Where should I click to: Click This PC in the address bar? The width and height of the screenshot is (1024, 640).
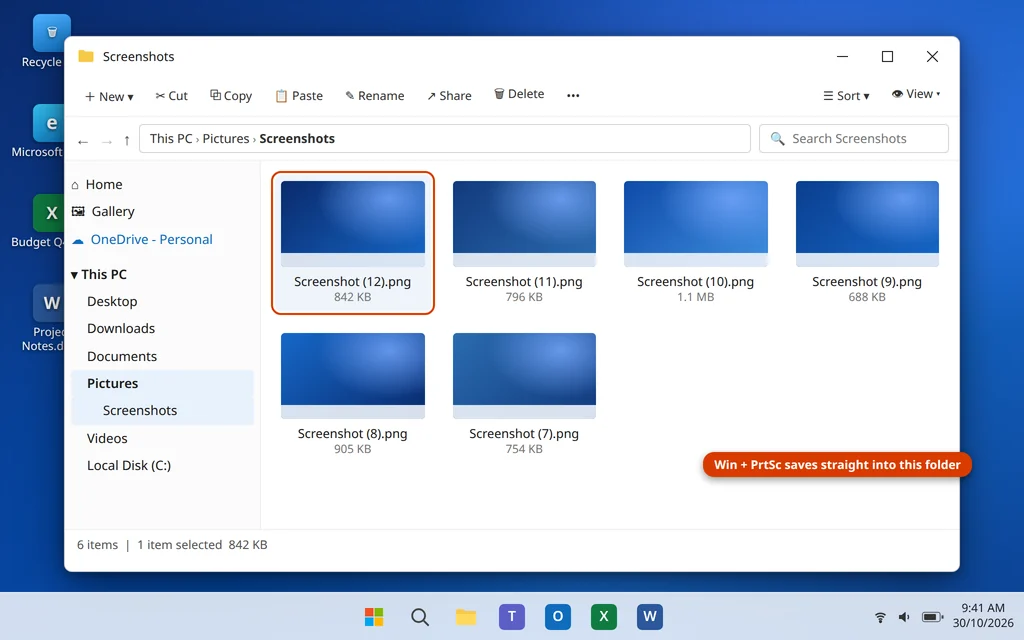click(171, 138)
